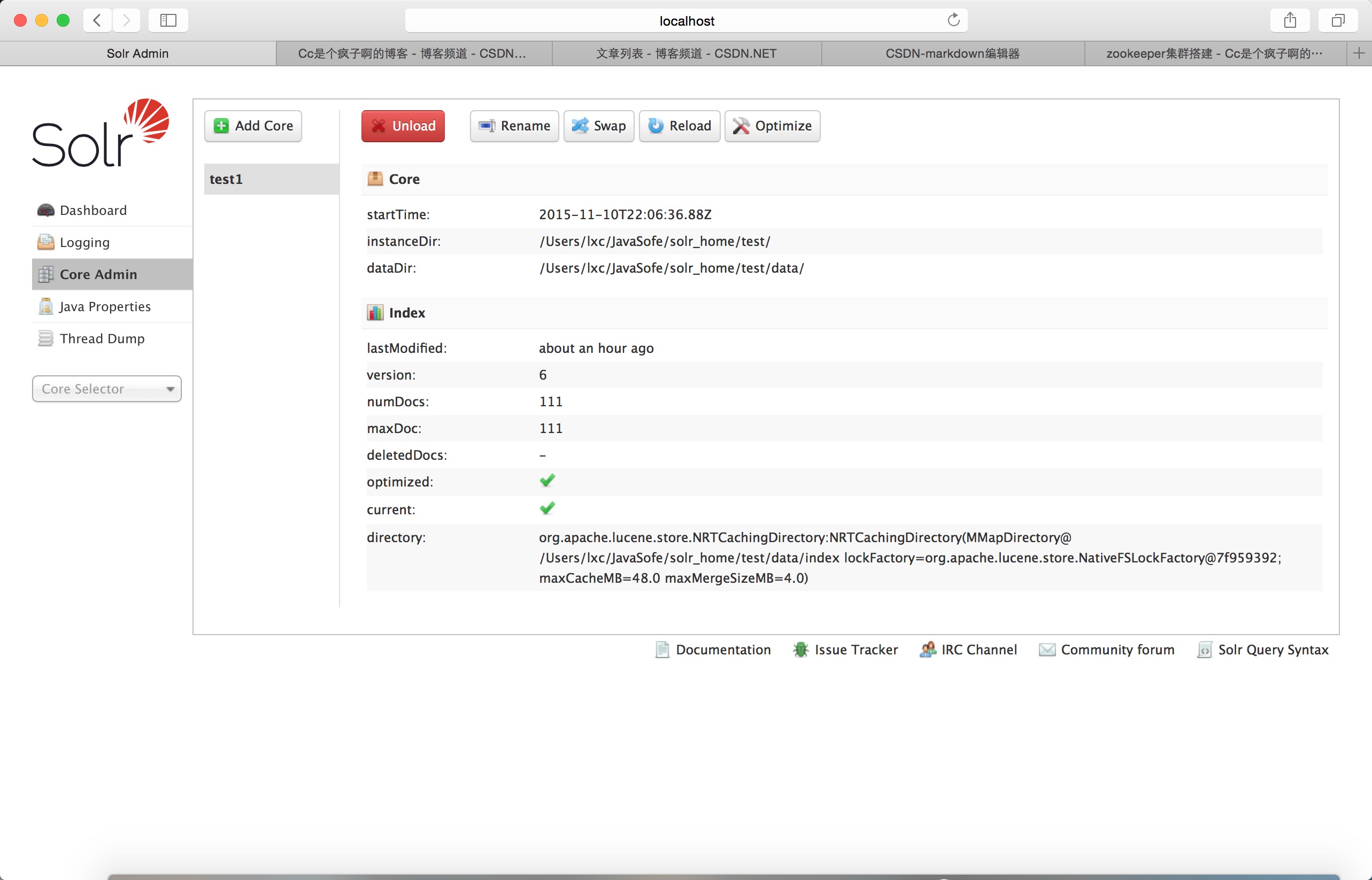This screenshot has height=880, width=1372.
Task: Open the Documentation link
Action: coord(713,650)
